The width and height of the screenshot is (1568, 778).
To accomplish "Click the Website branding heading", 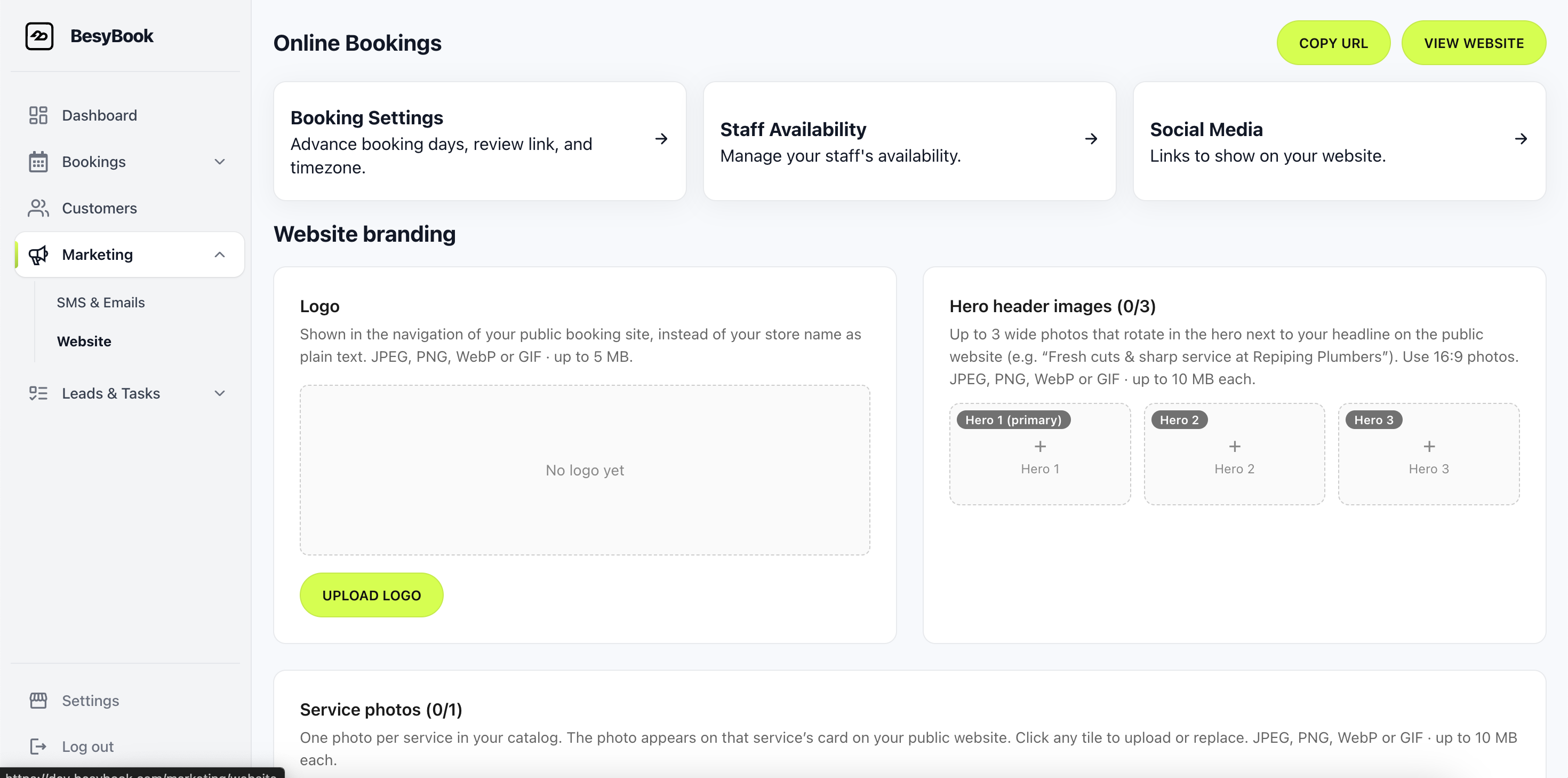I will (365, 234).
